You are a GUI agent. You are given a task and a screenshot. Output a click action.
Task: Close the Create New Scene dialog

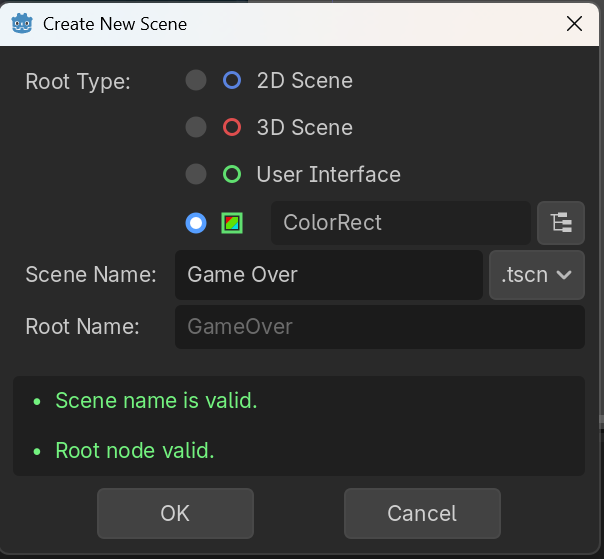point(575,23)
